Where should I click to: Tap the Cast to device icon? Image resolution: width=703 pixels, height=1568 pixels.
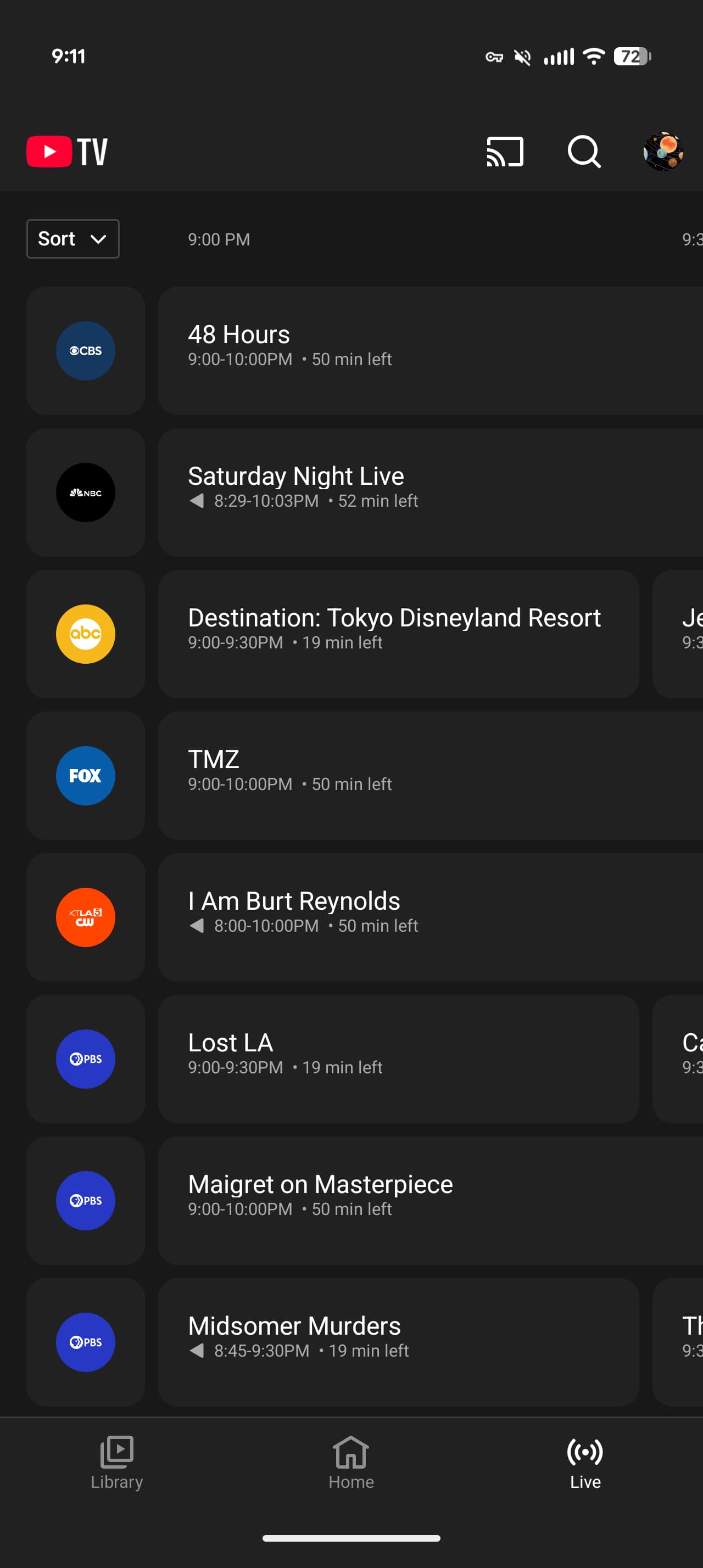[x=505, y=152]
